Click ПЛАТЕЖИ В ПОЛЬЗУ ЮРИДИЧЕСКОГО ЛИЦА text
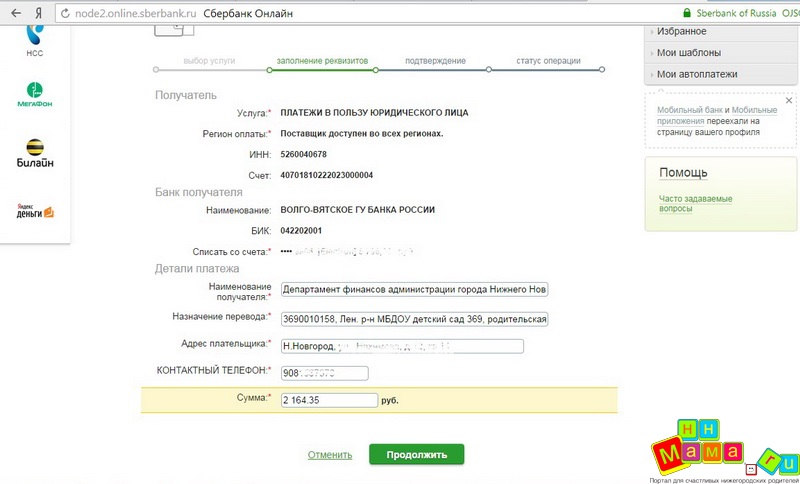Viewport: 800px width, 484px height. [x=374, y=113]
